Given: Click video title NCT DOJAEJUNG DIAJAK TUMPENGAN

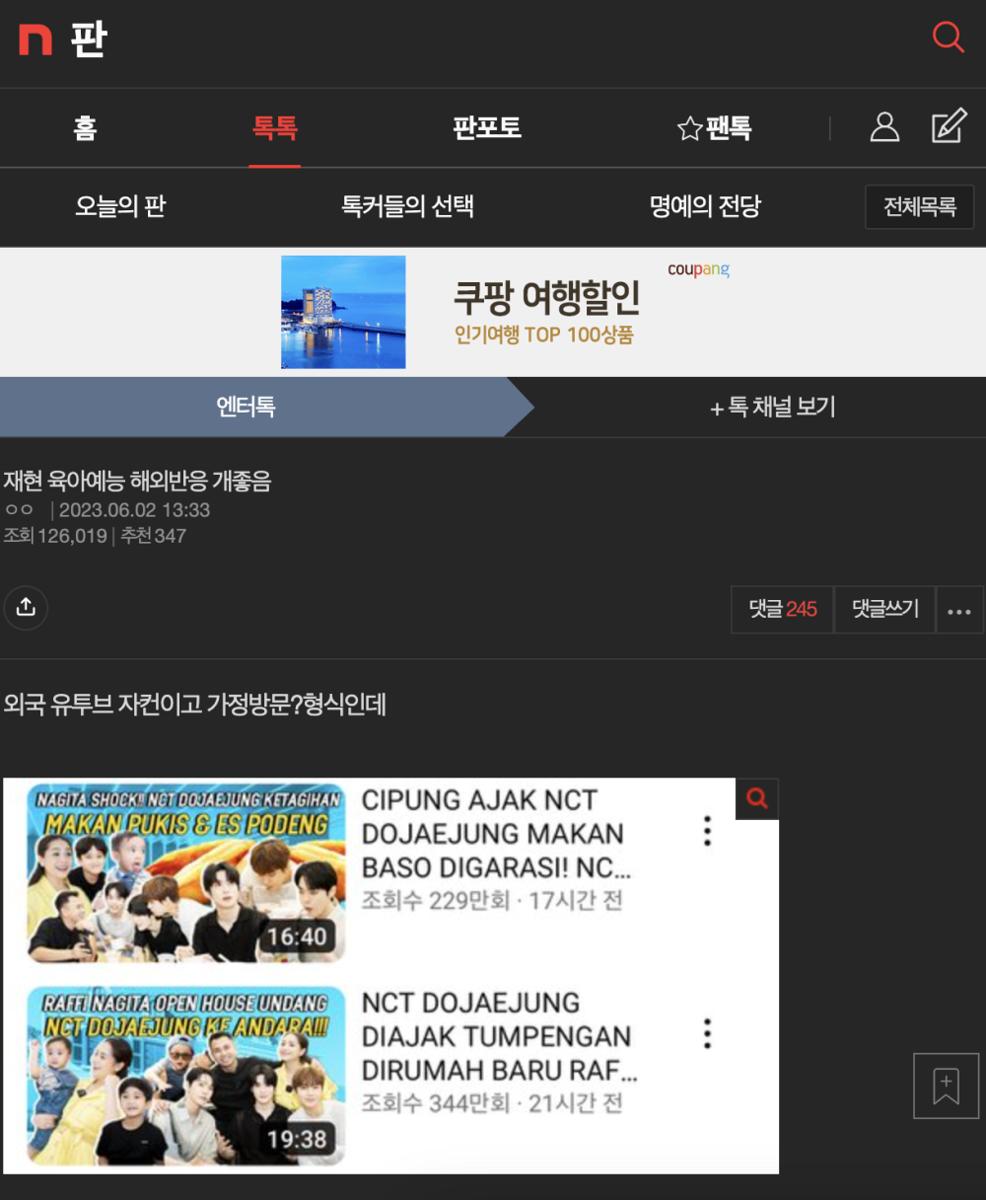Looking at the screenshot, I should point(499,1036).
